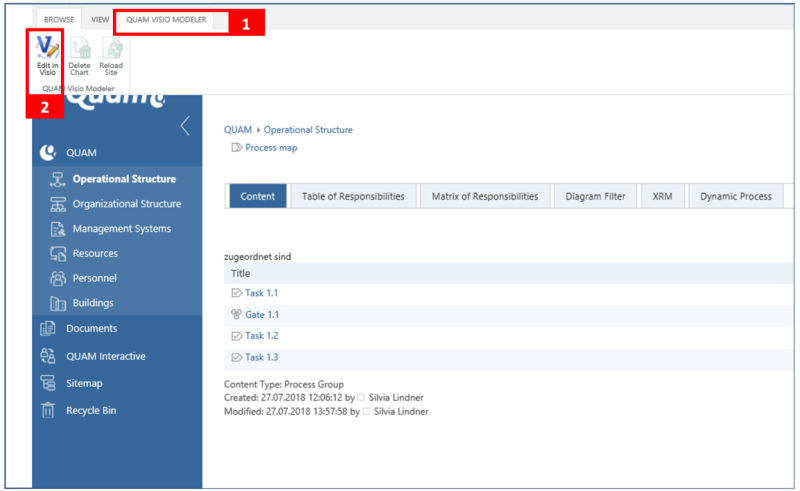This screenshot has width=800, height=491.
Task: Open the Matrix of Responsibilities tab
Action: coord(484,196)
